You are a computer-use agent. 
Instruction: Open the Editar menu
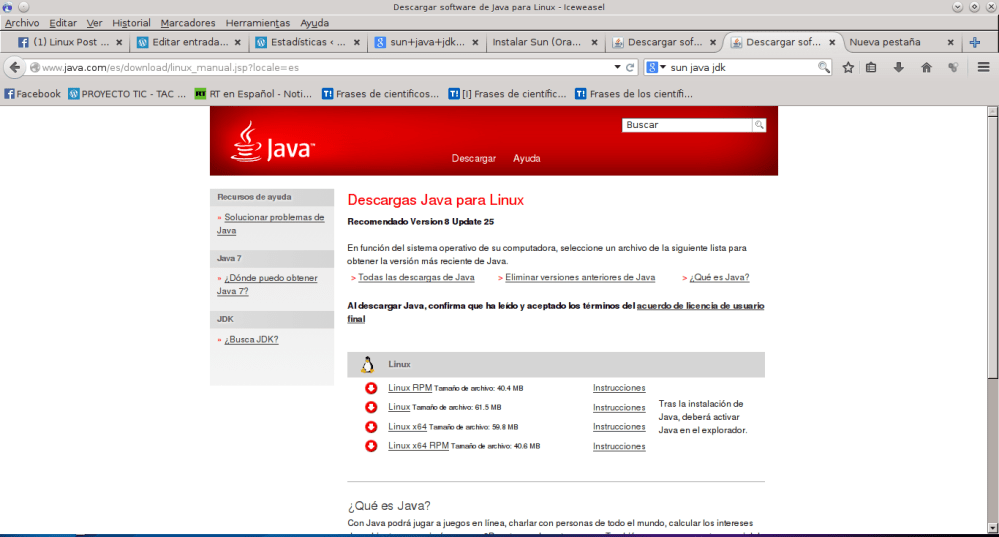coord(63,23)
